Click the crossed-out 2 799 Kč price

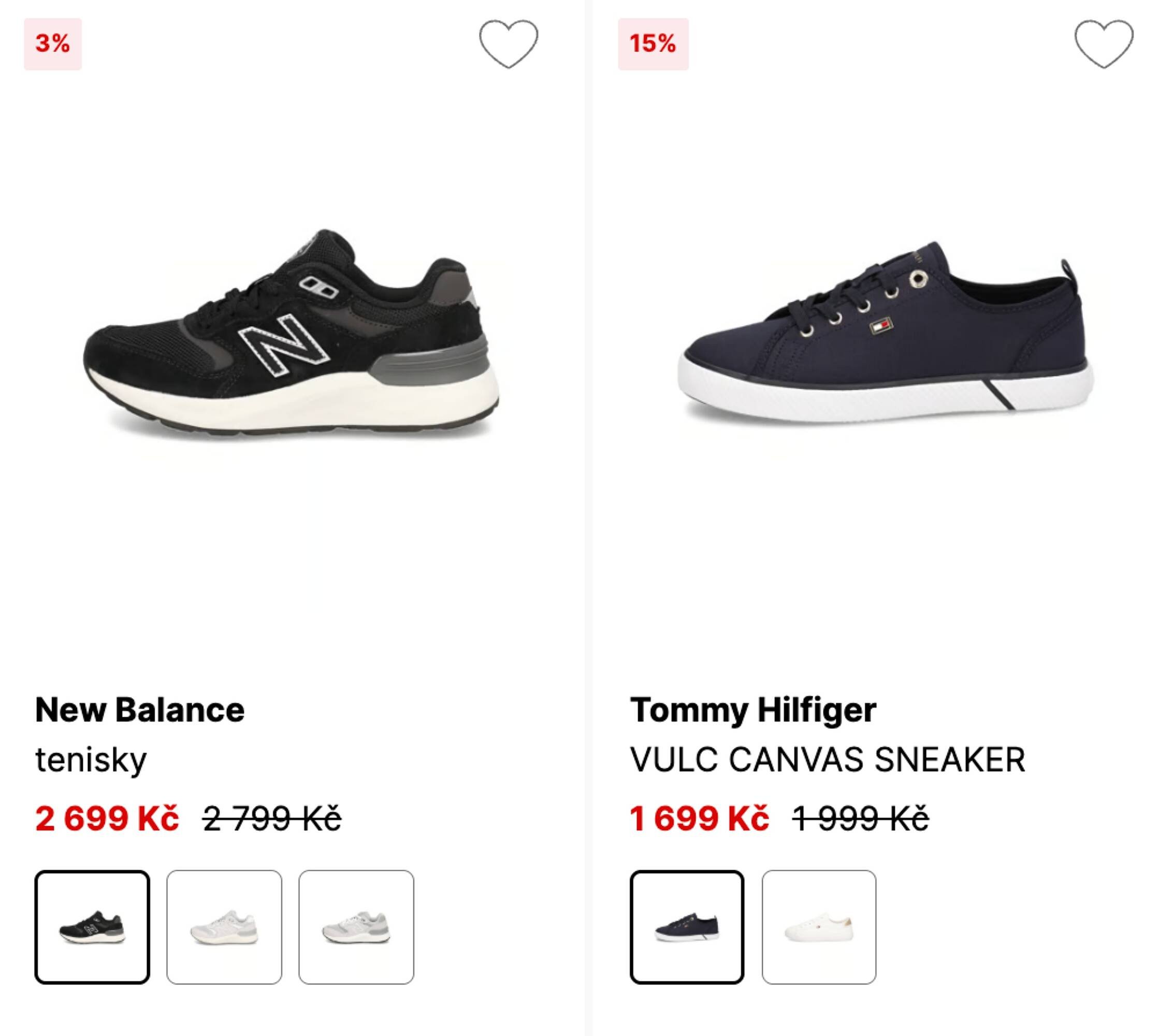(x=272, y=818)
